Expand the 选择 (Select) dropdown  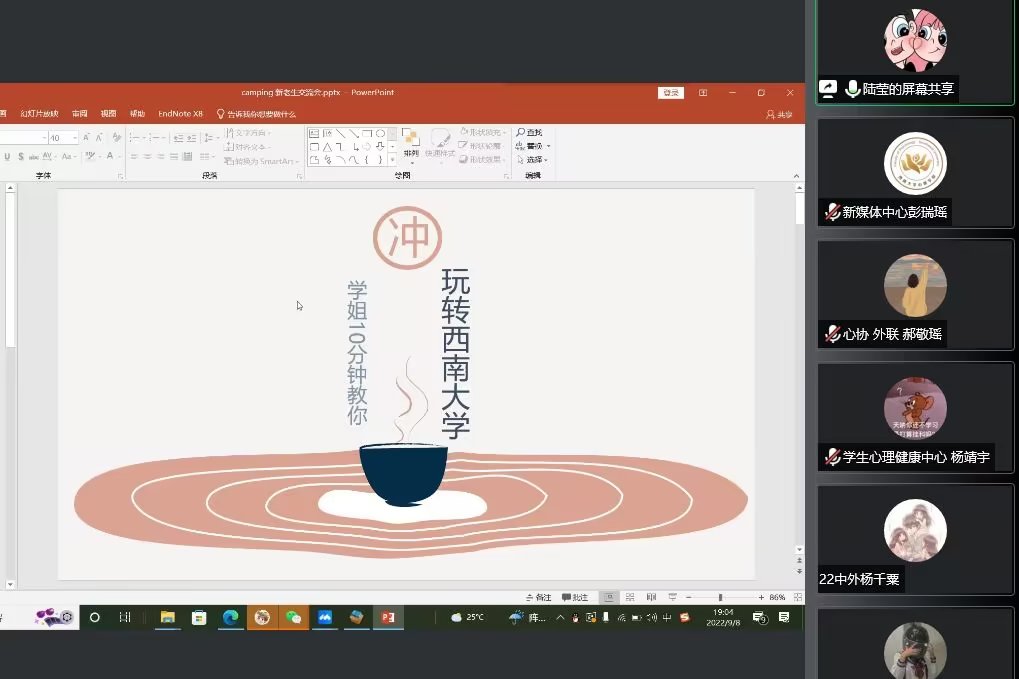(537, 160)
